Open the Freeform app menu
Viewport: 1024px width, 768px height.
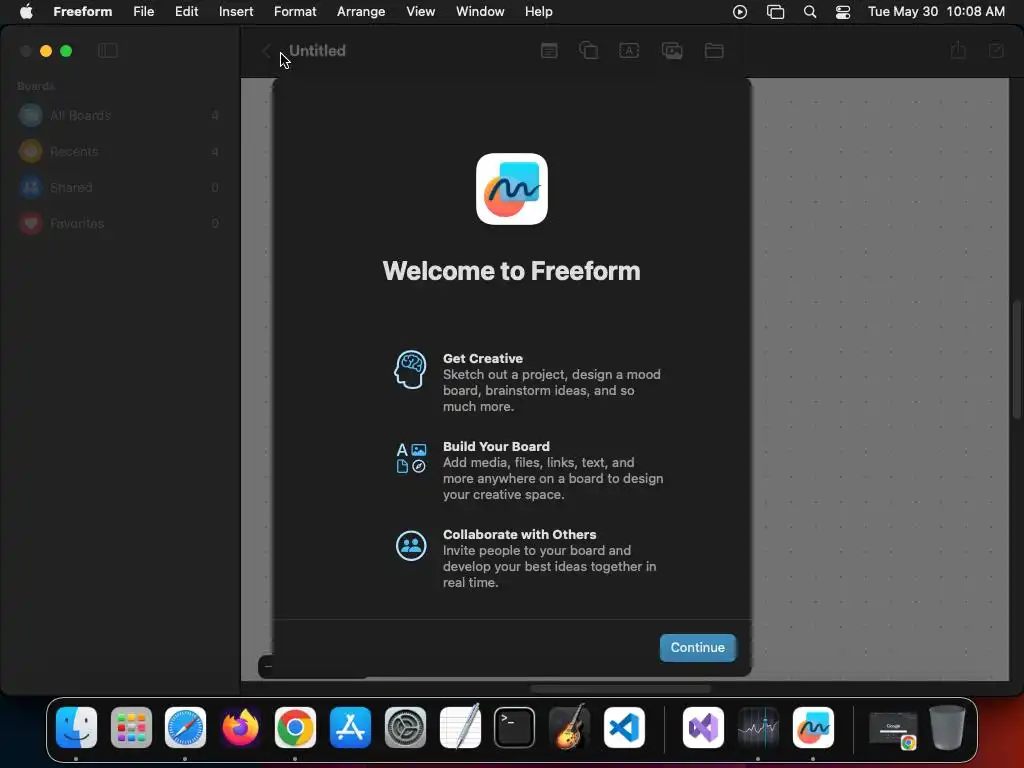coord(82,12)
